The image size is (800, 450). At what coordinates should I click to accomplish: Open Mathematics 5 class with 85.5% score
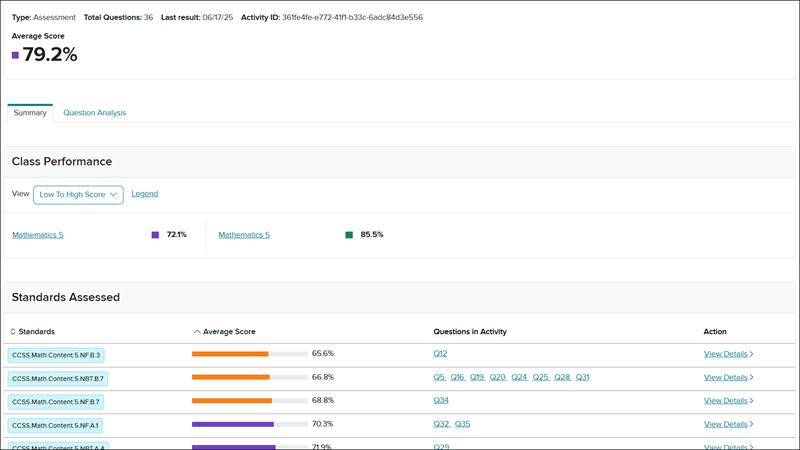click(x=244, y=235)
